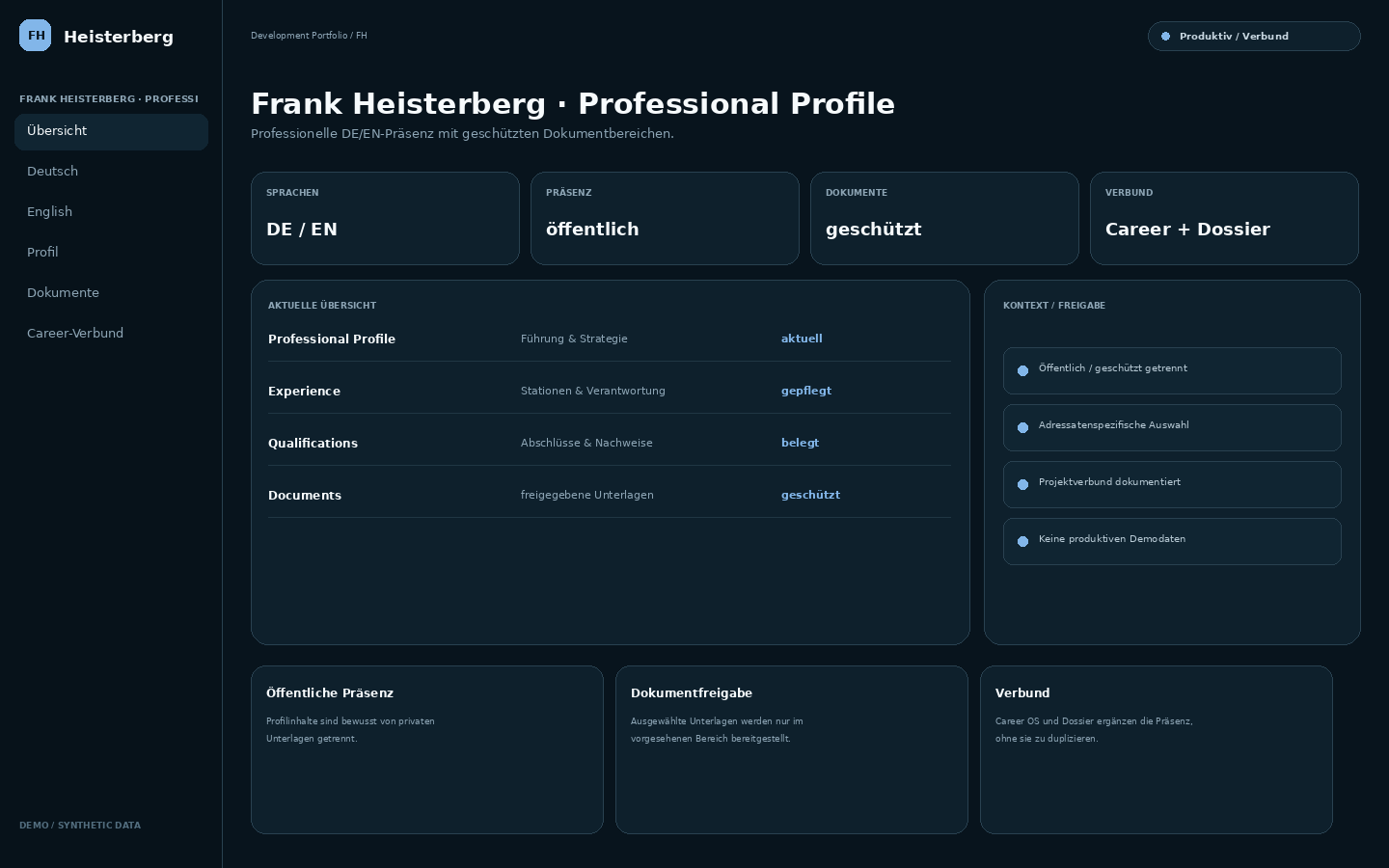Image resolution: width=1389 pixels, height=868 pixels.
Task: Open the bottom Verbund card
Action: tap(1157, 749)
